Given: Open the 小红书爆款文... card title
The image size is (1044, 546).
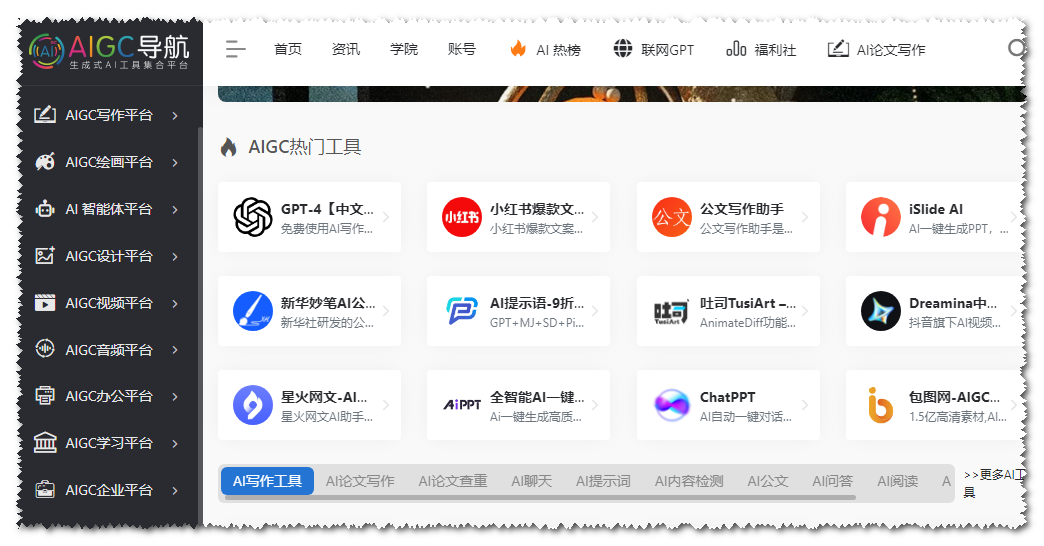Looking at the screenshot, I should (x=537, y=209).
